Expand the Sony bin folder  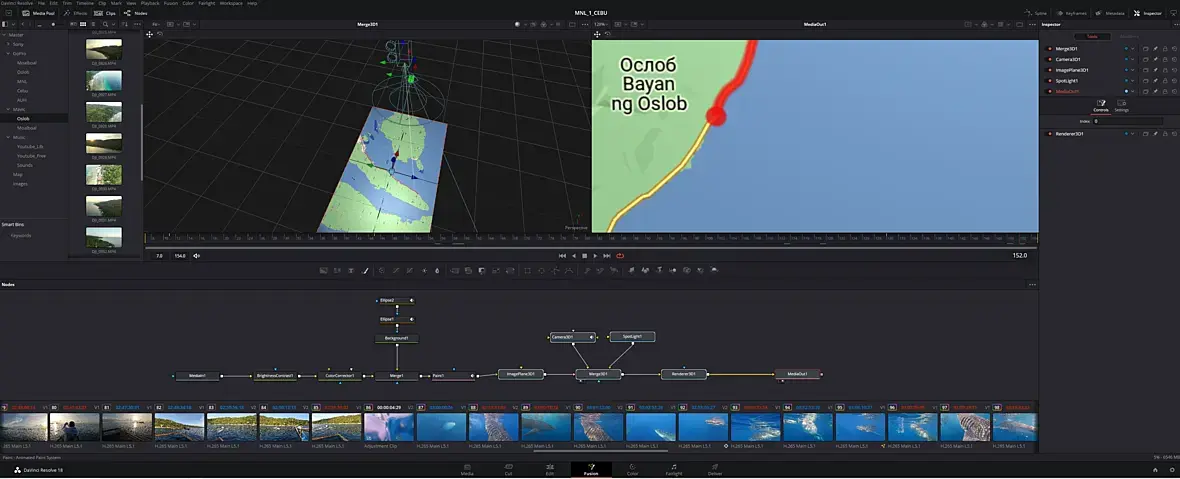[x=8, y=44]
